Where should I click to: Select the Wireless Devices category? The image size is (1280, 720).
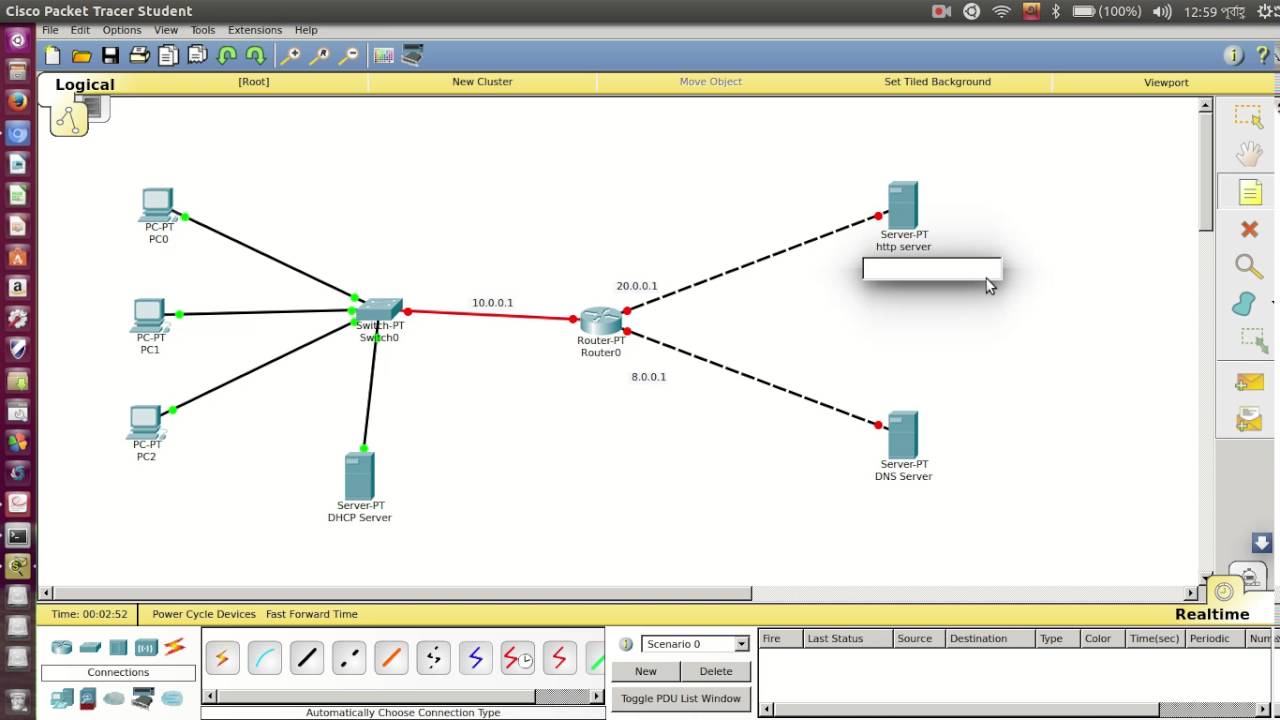tap(146, 647)
